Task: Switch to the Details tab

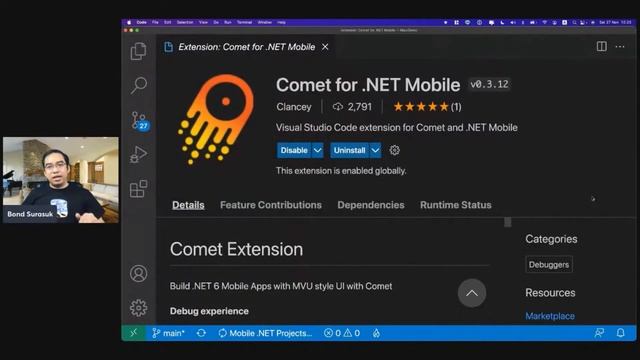Action: point(188,205)
